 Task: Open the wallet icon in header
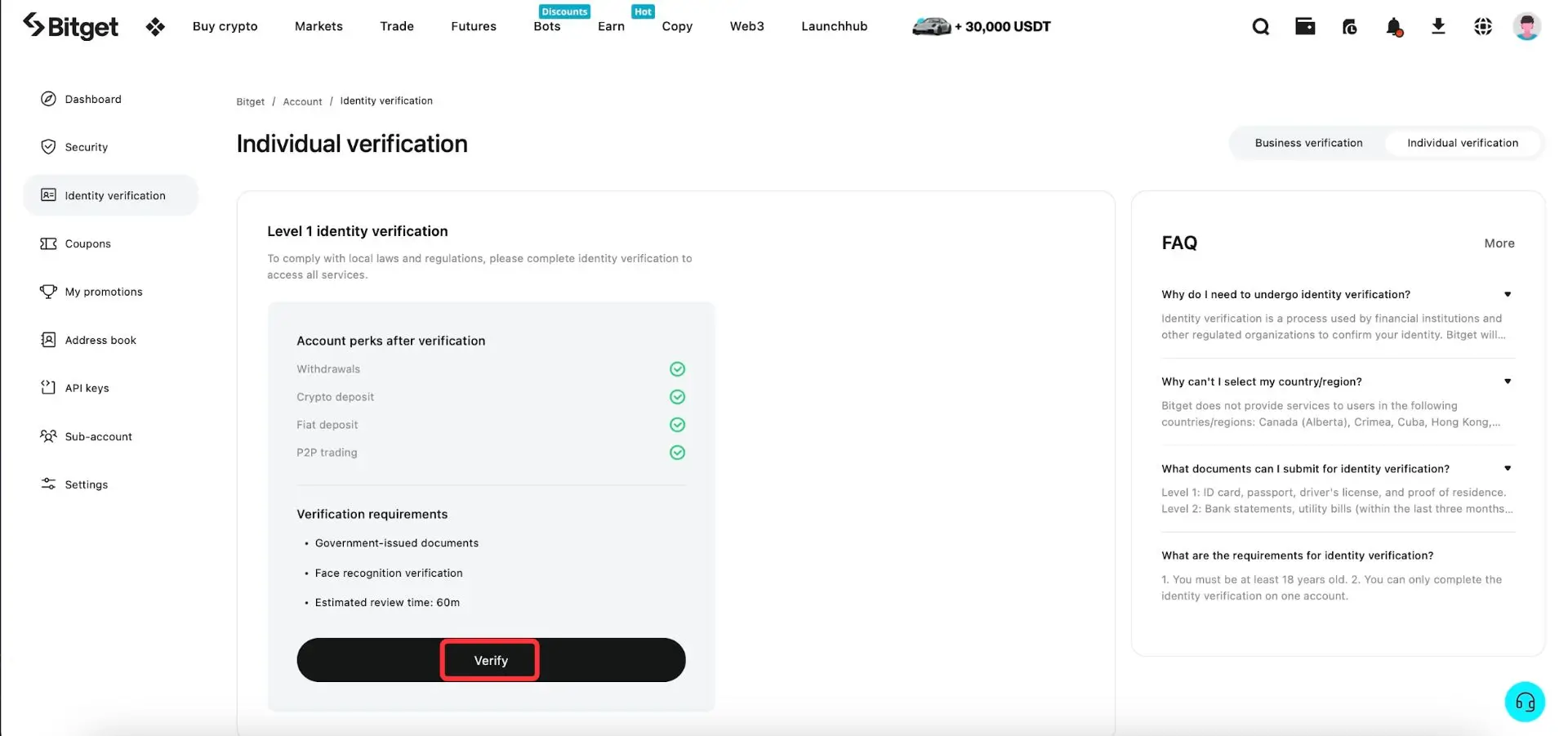click(x=1305, y=27)
